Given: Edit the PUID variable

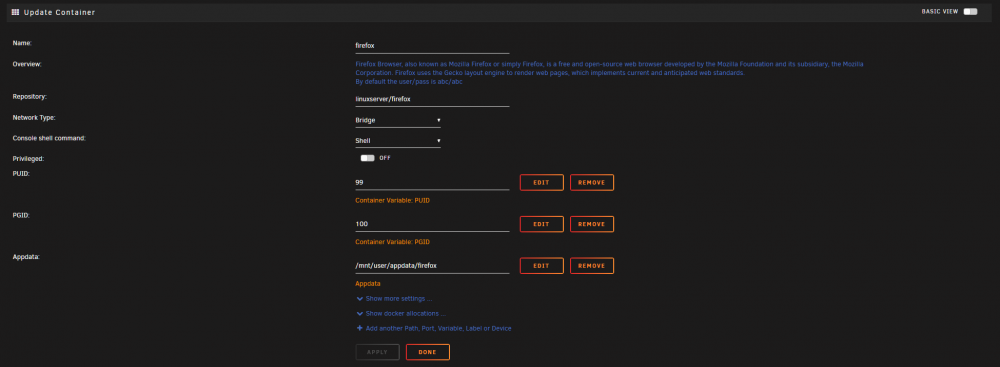Looking at the screenshot, I should point(541,183).
